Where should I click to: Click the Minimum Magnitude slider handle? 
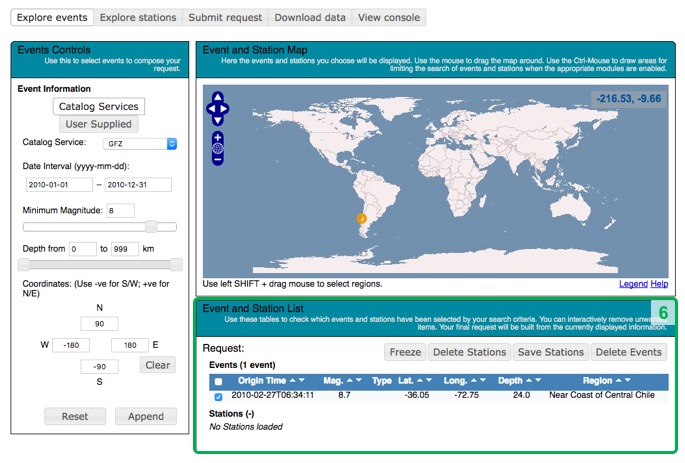pos(151,226)
